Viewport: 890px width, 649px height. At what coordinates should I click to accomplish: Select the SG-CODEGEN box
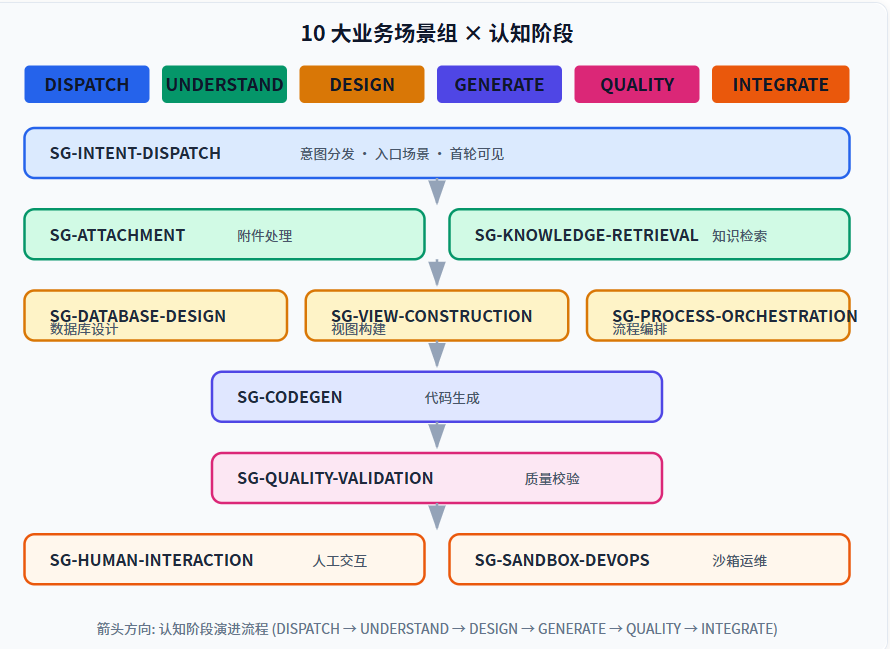tap(436, 397)
